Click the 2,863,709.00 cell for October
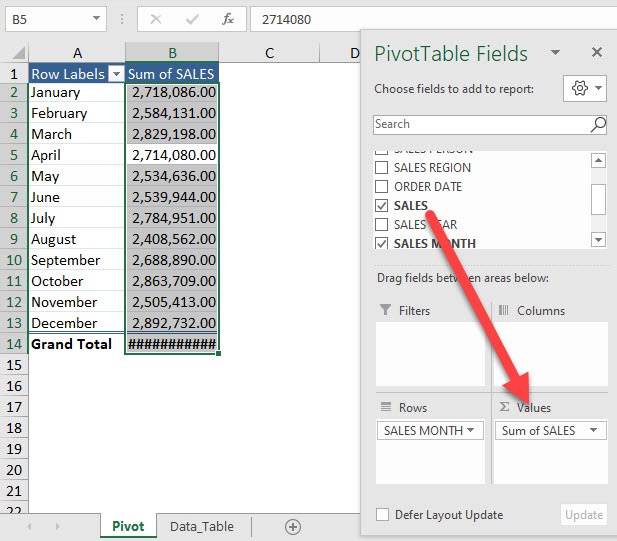 click(172, 281)
